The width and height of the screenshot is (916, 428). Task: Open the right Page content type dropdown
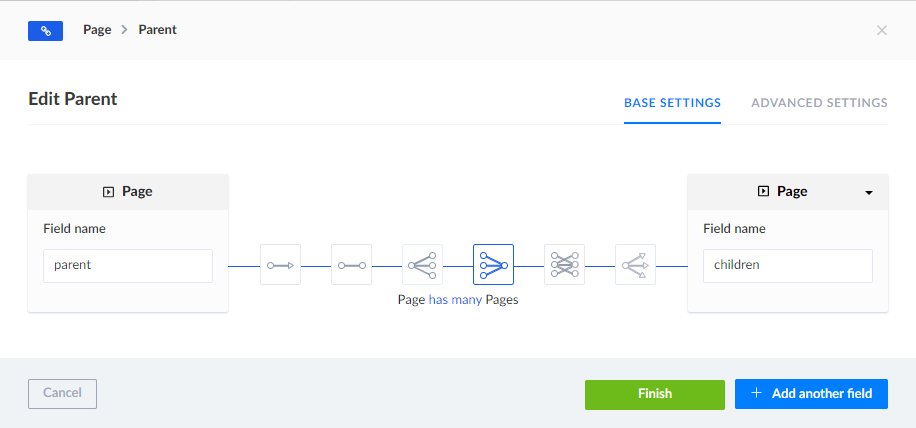[868, 192]
